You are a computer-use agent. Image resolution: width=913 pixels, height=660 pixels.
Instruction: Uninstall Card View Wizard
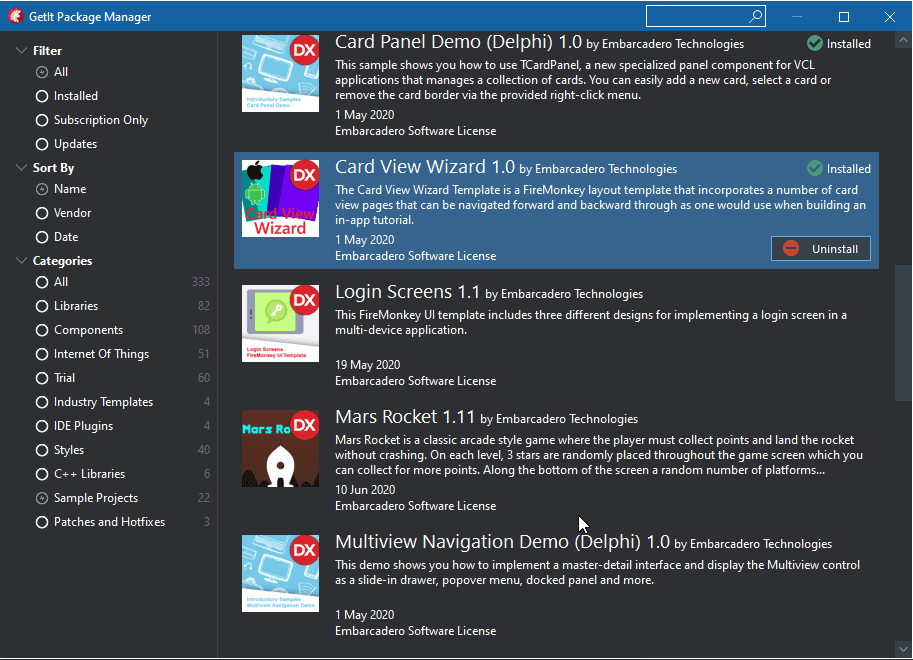click(820, 249)
